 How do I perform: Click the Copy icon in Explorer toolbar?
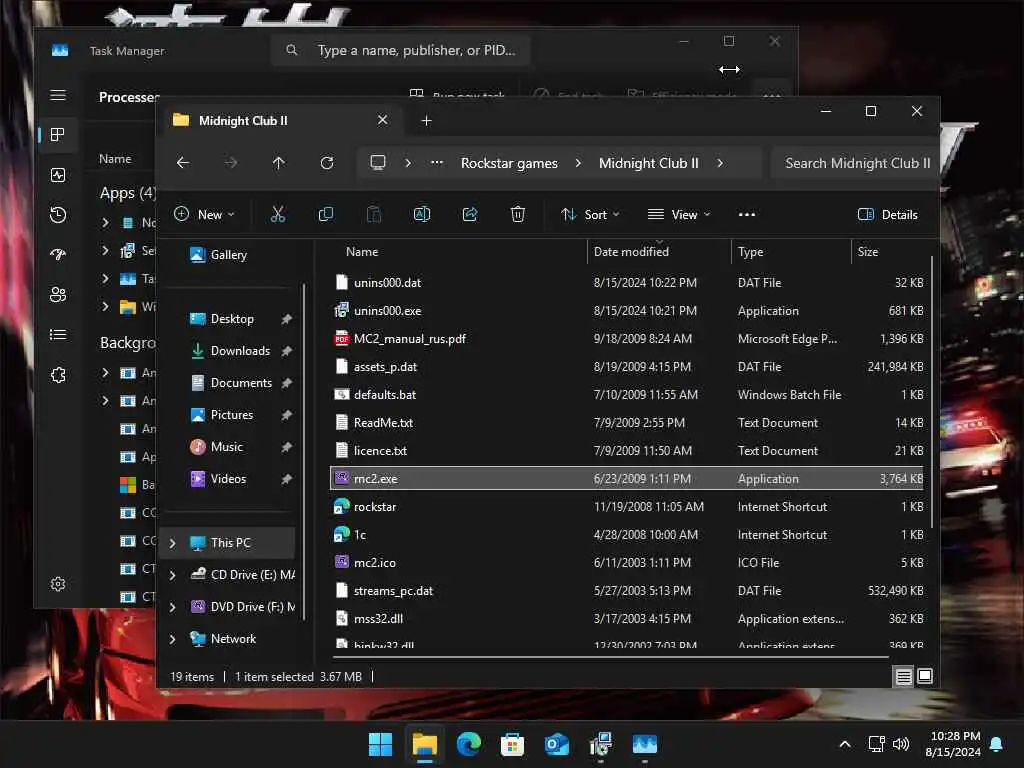[x=325, y=214]
